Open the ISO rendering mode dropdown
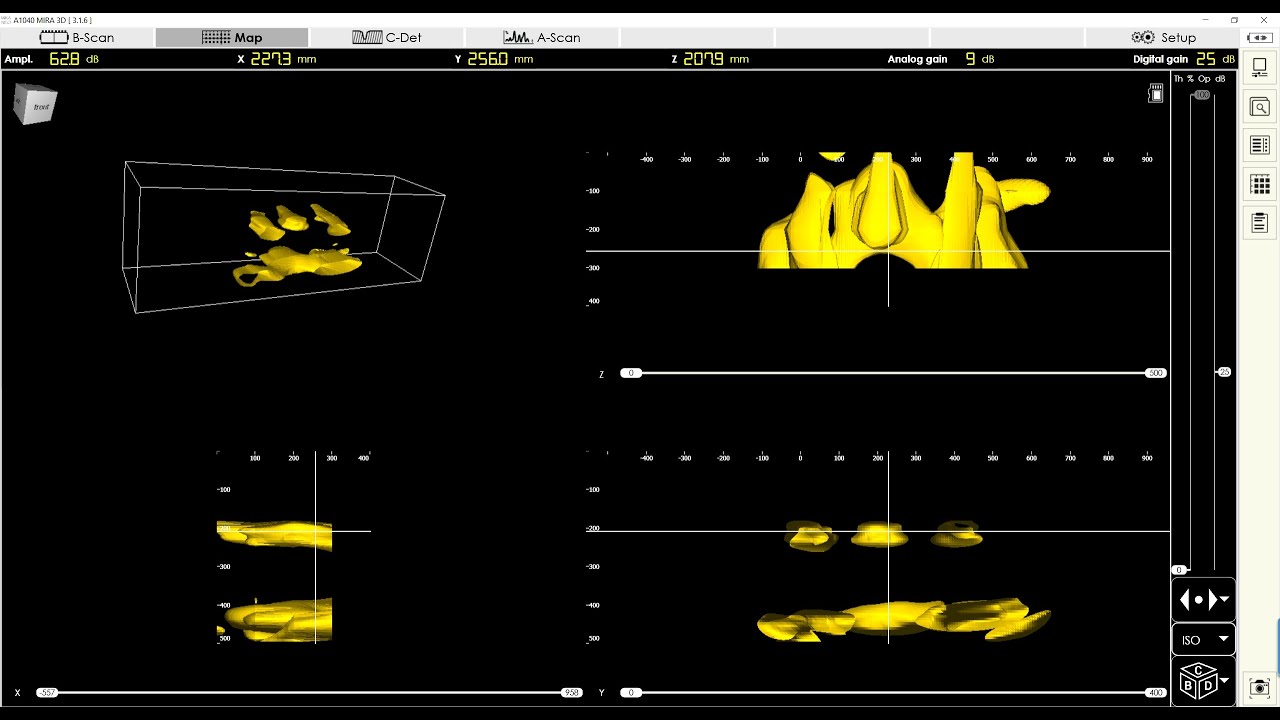The width and height of the screenshot is (1280, 720). pyautogui.click(x=1204, y=640)
